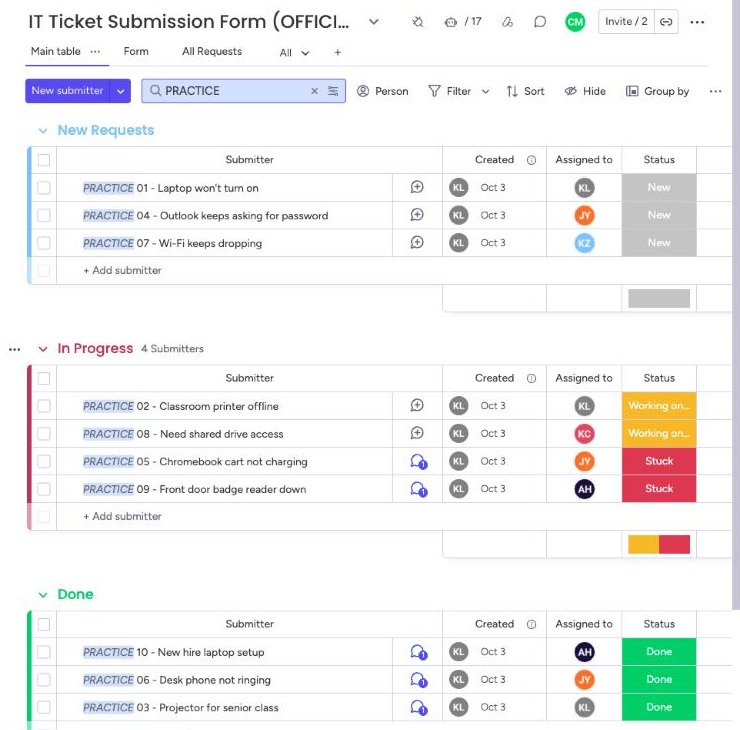The width and height of the screenshot is (740, 730).
Task: Switch to All Requests tab
Action: [x=212, y=51]
